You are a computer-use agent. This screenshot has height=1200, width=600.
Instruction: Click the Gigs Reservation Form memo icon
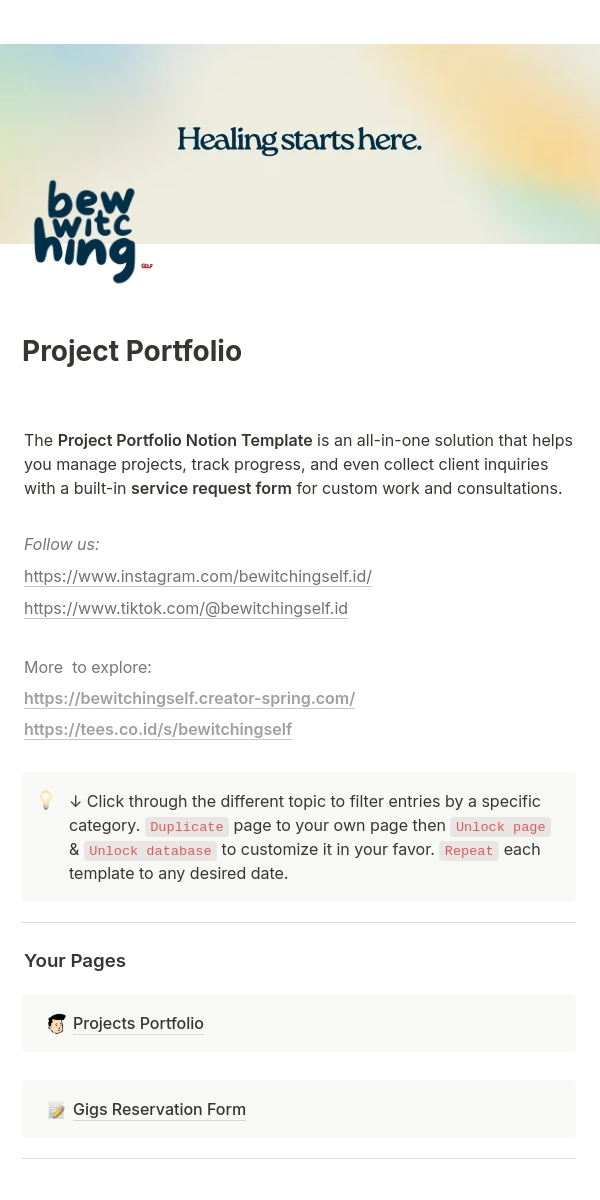coord(57,1110)
